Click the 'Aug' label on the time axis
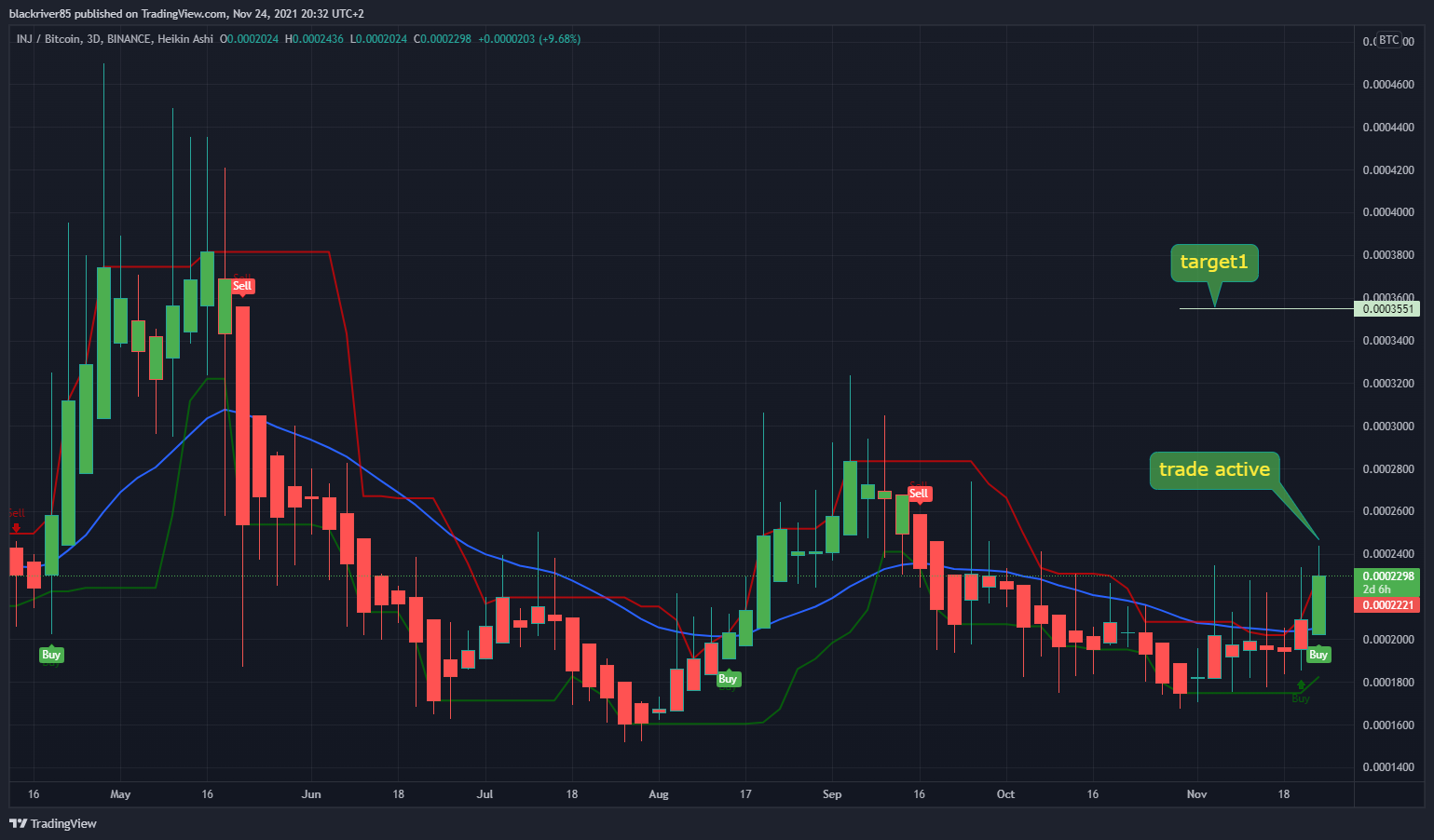Screen dimensions: 1434x840 coord(659,794)
